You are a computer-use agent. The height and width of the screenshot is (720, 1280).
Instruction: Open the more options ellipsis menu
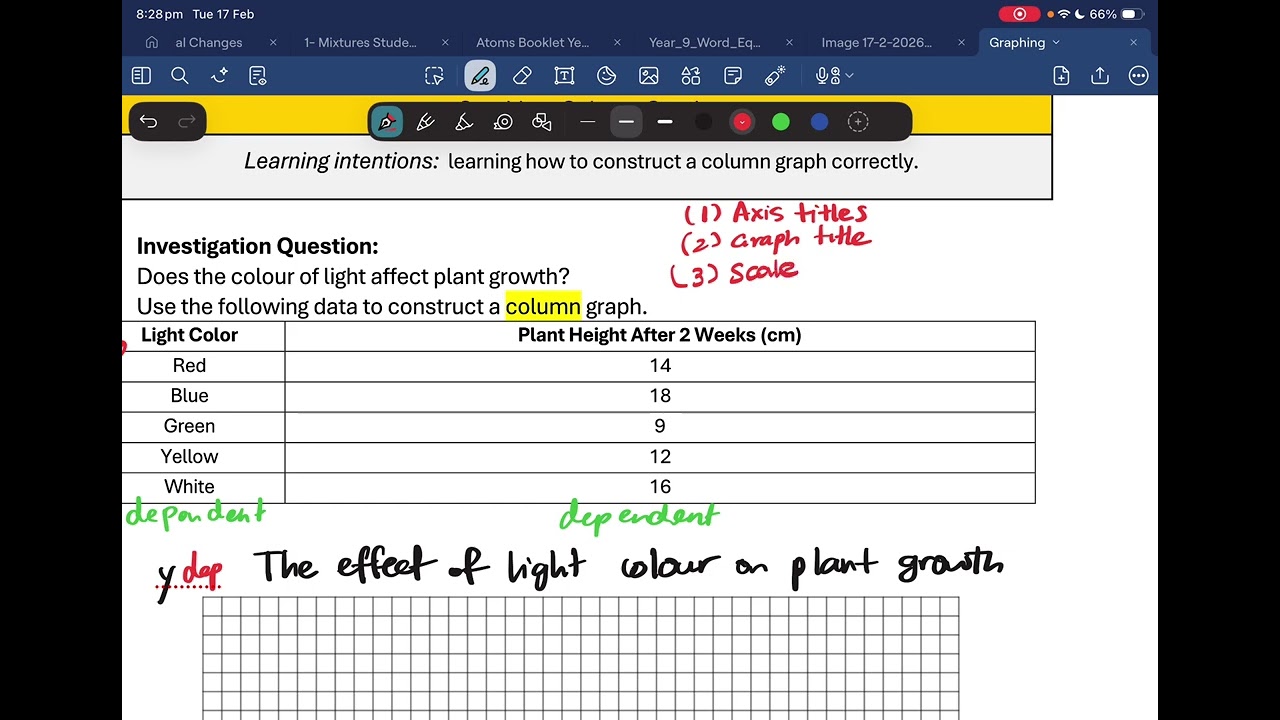click(x=1138, y=76)
